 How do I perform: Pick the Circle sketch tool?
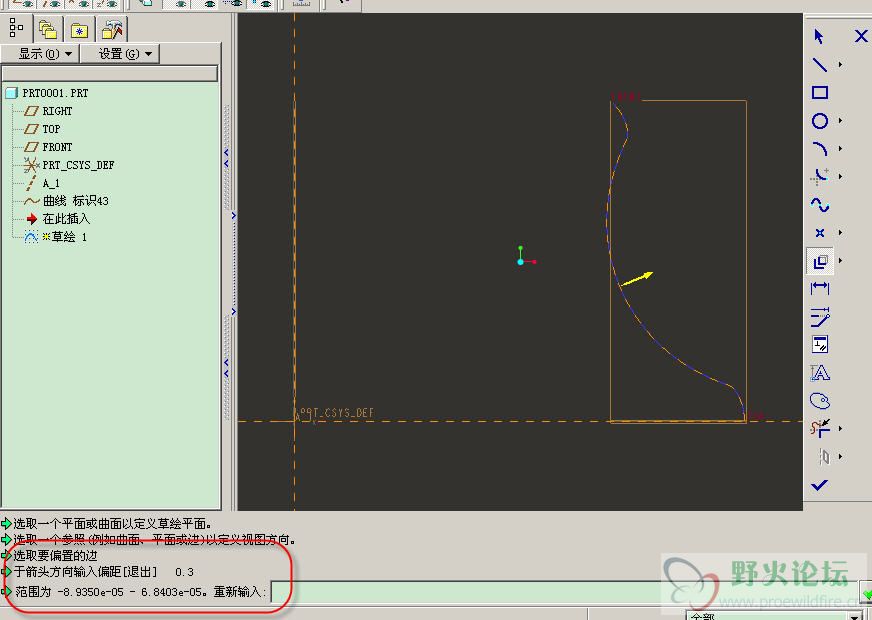click(x=820, y=121)
